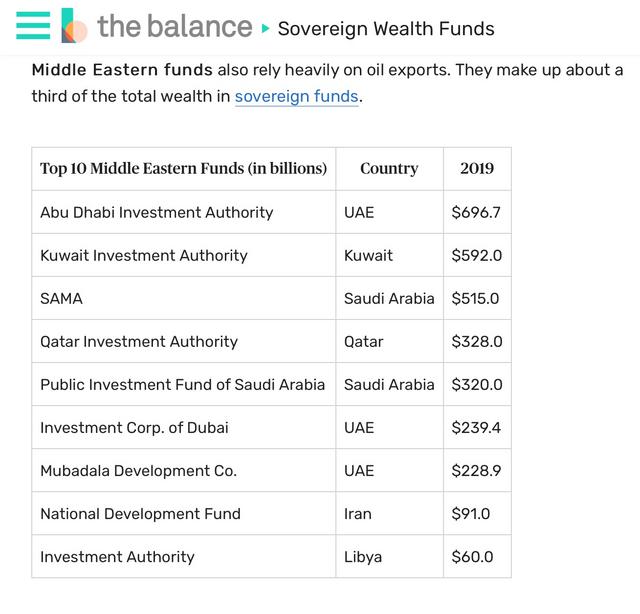Click the teal breadcrumb arrow icon
The height and width of the screenshot is (614, 640).
pyautogui.click(x=265, y=28)
